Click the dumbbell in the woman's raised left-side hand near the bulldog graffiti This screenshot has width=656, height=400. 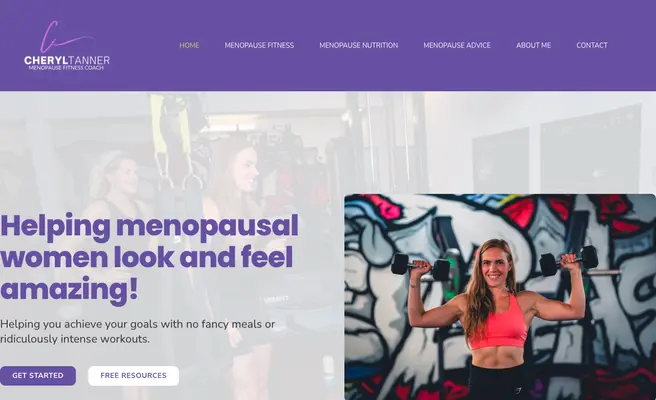coord(420,266)
